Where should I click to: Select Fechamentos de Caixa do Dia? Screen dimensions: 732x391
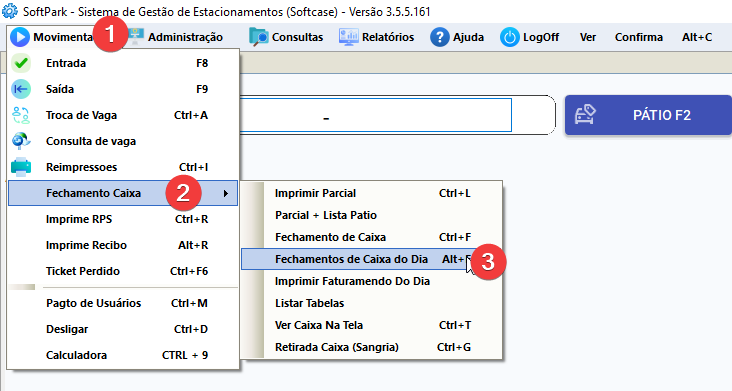click(372, 259)
